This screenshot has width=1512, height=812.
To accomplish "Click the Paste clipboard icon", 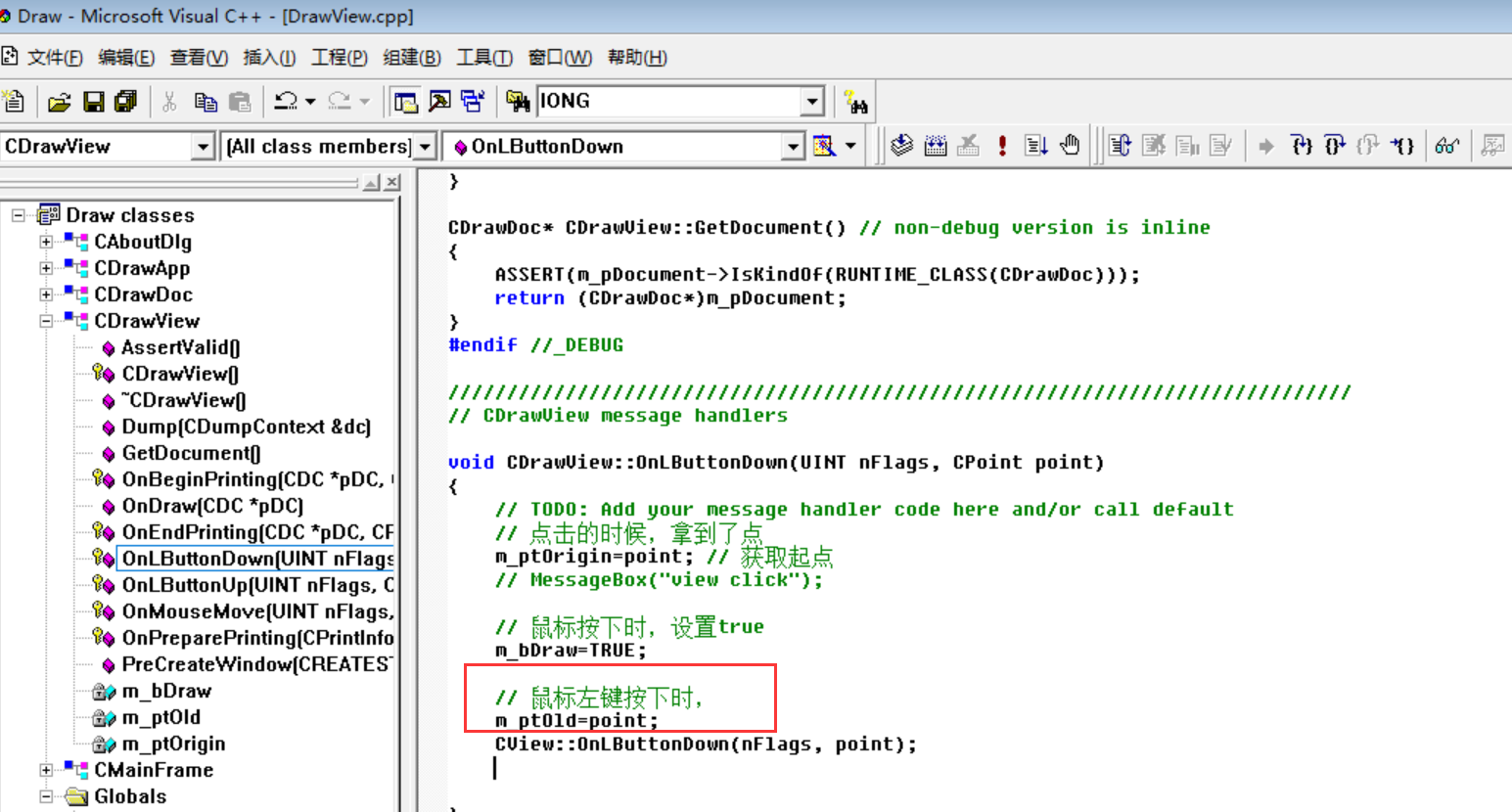I will pyautogui.click(x=239, y=101).
